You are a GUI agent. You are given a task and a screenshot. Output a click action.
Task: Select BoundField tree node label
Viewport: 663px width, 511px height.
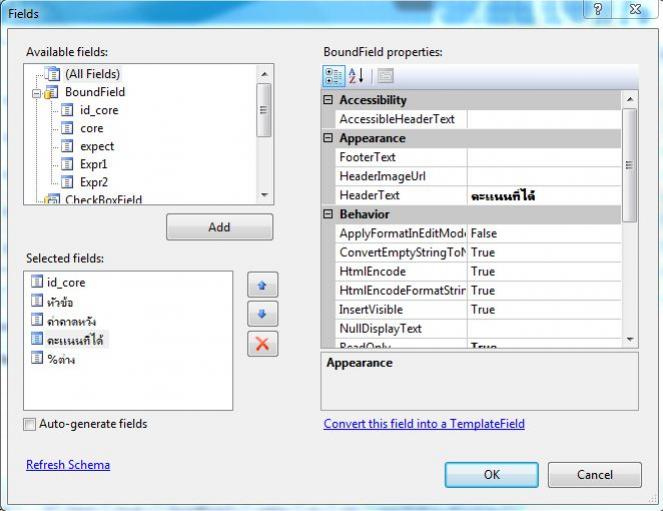pos(95,92)
